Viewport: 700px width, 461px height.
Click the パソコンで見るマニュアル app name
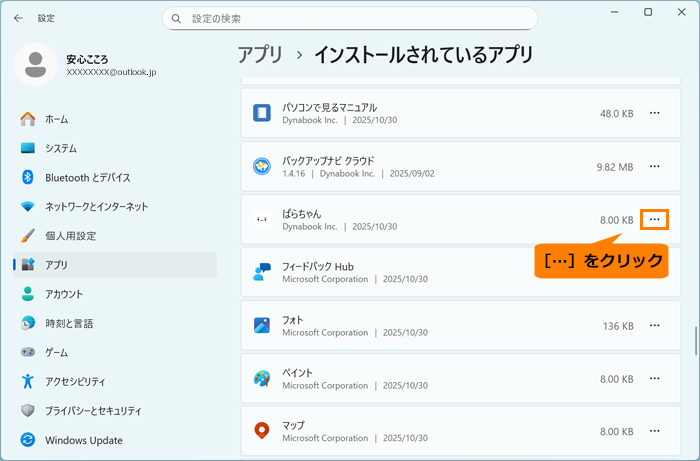(329, 108)
